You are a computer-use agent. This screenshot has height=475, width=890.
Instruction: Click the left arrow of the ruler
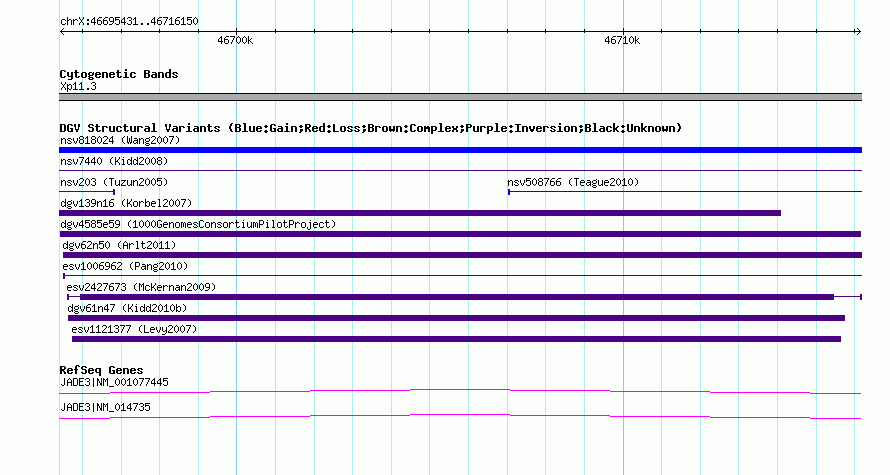point(62,31)
